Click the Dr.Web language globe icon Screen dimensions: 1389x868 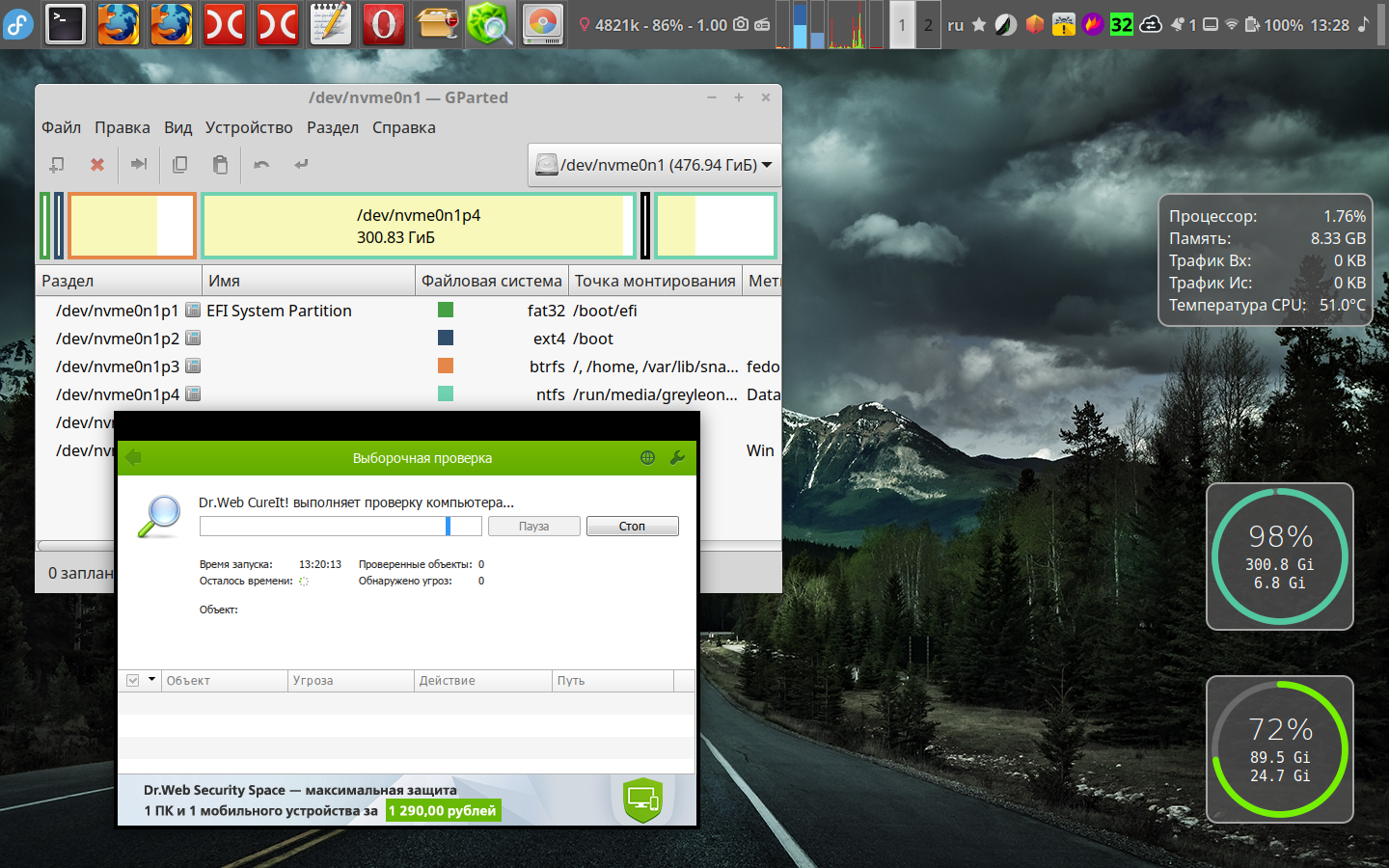pyautogui.click(x=648, y=458)
